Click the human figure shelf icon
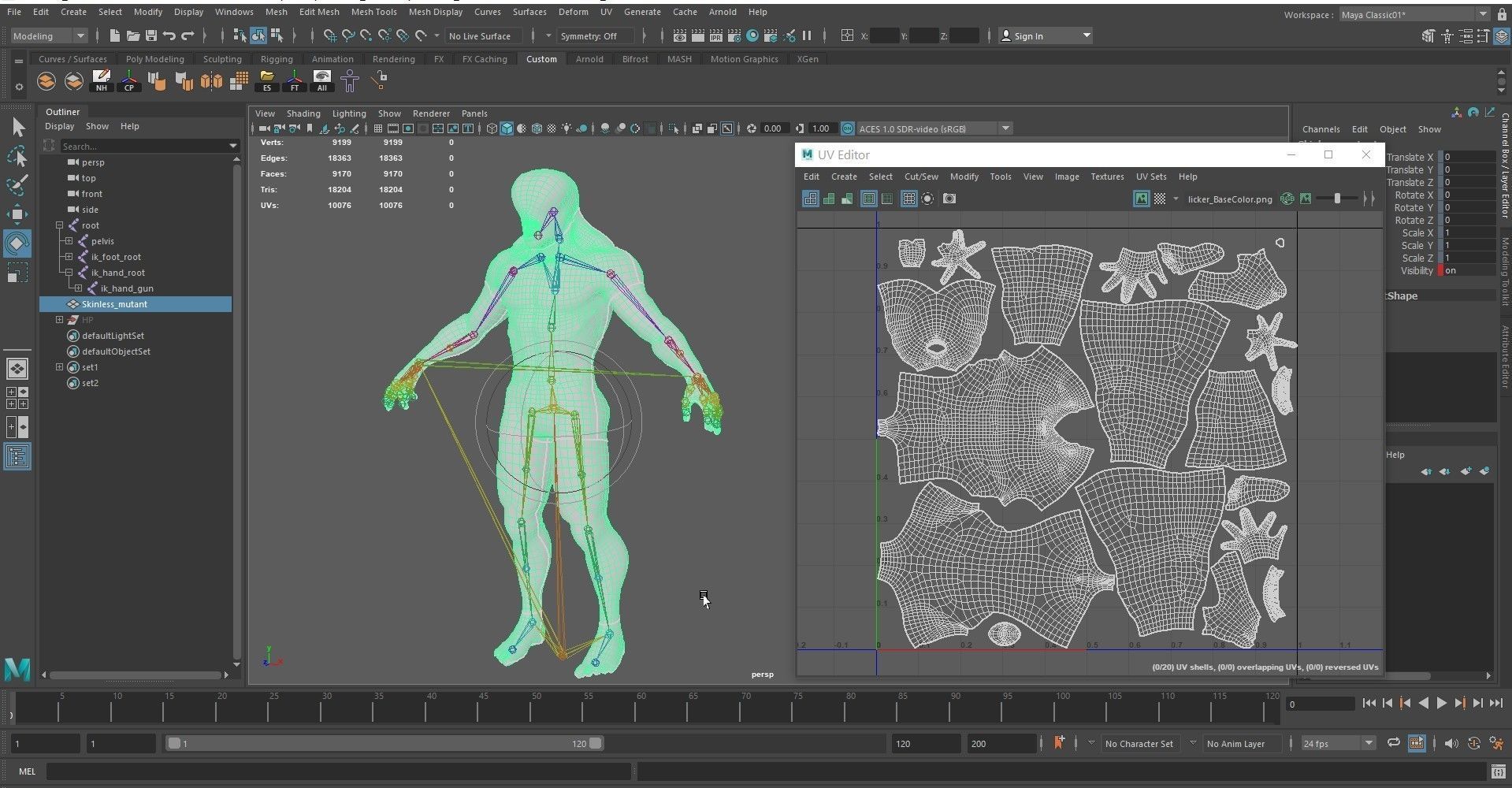 (350, 80)
